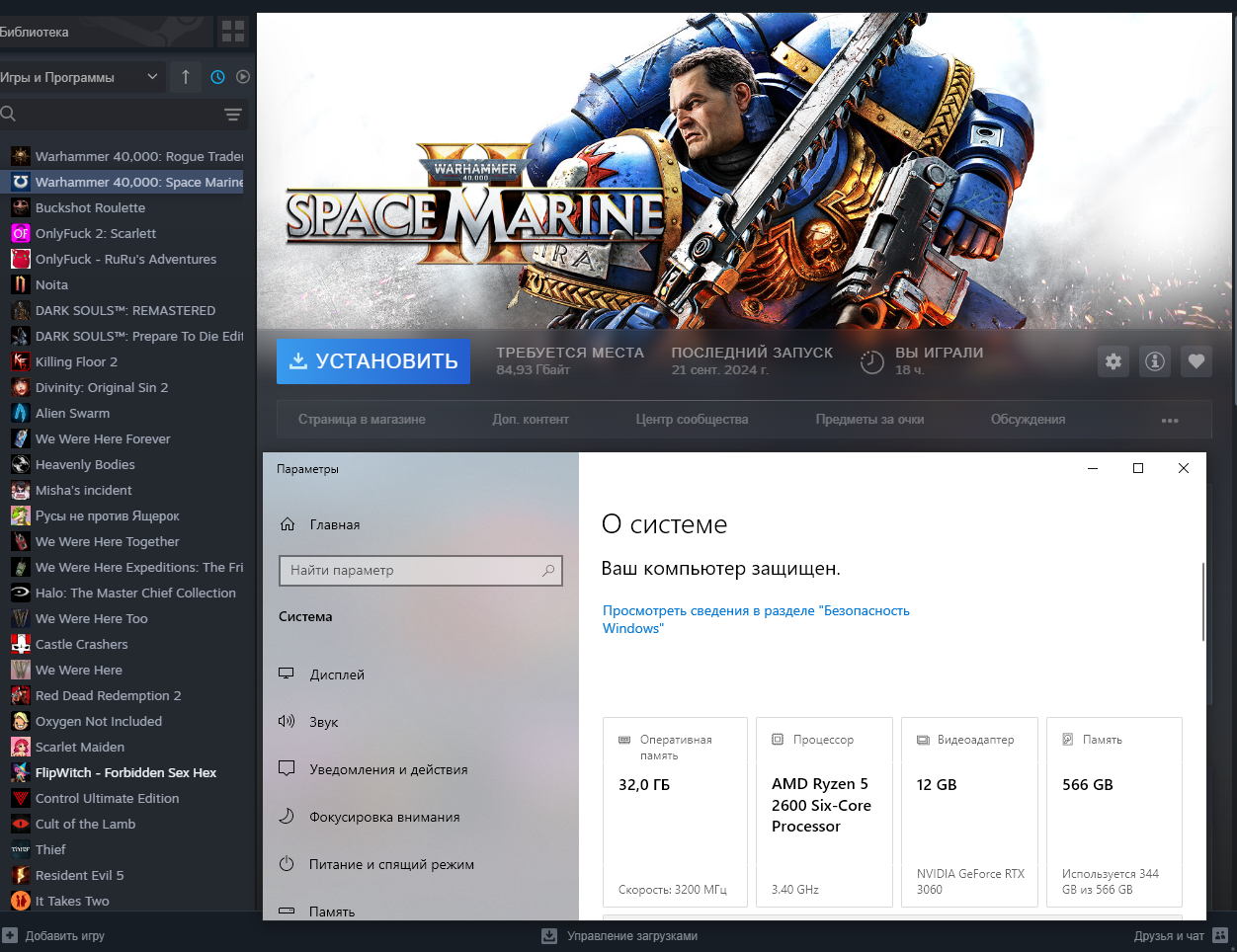Click Halo: The Master Chief Collection icon
Screen dimensions: 1237x952
[21, 593]
